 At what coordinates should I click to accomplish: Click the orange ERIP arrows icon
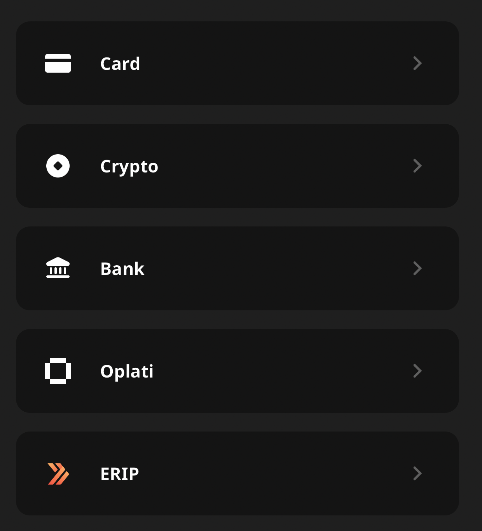tap(58, 473)
